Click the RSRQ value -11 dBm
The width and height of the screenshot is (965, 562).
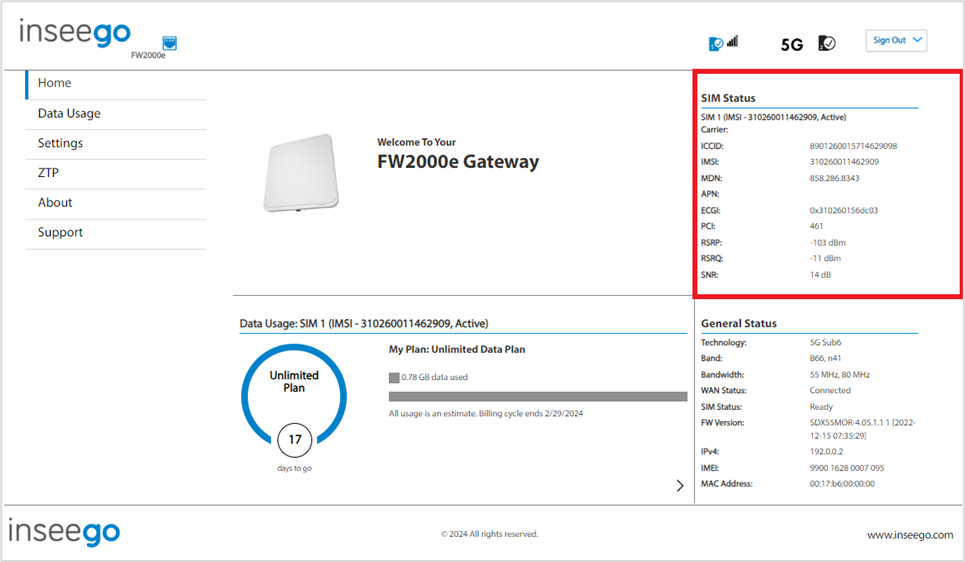tap(825, 259)
